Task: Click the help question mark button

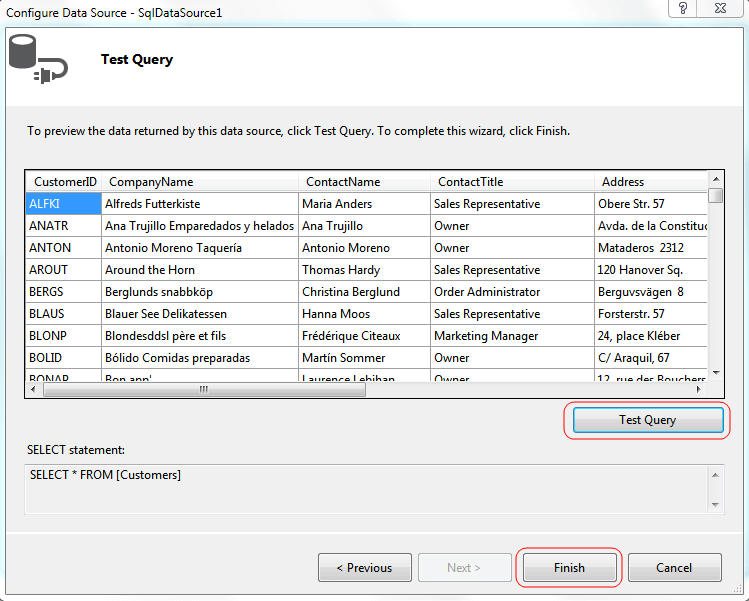Action: coord(683,9)
